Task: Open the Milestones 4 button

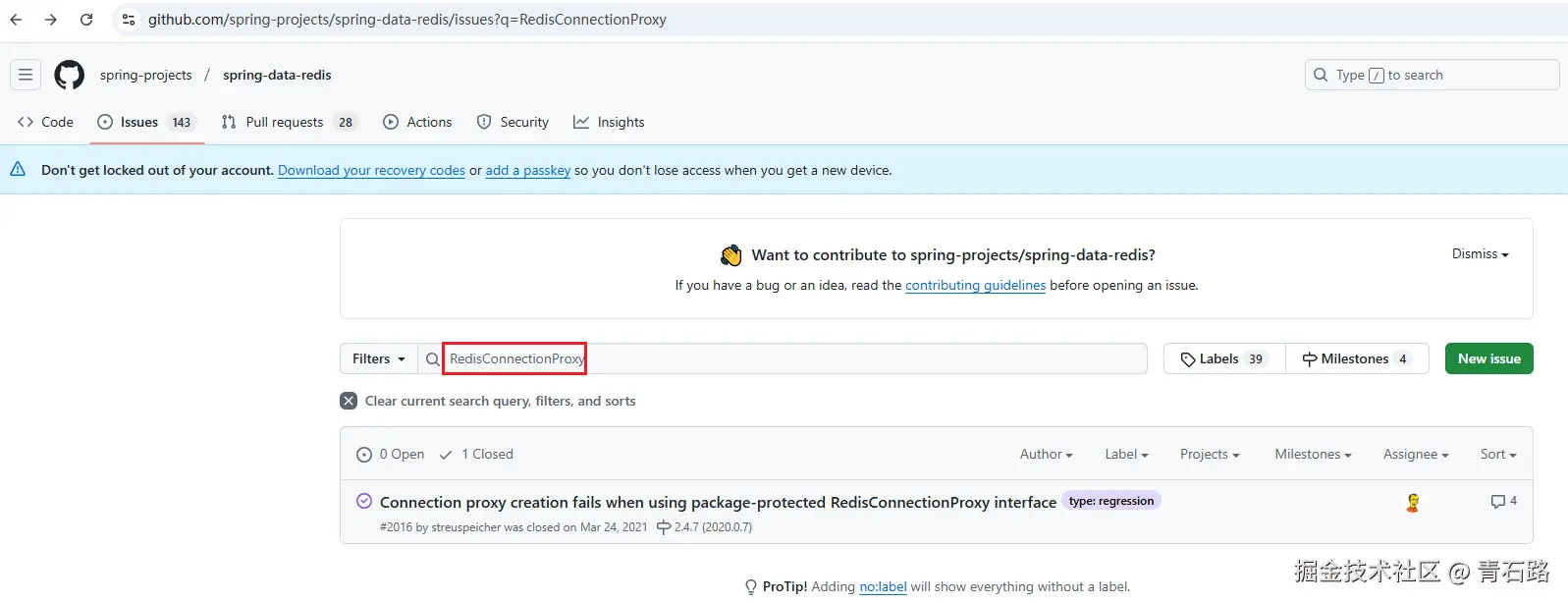Action: (x=1357, y=358)
